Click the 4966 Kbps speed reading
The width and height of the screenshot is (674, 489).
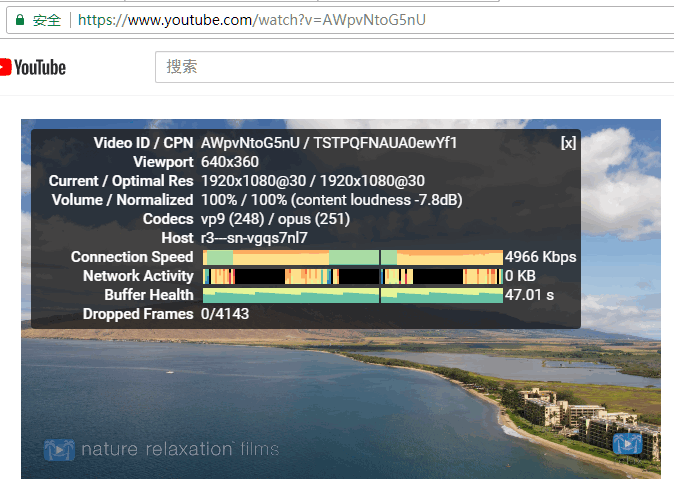tap(540, 257)
